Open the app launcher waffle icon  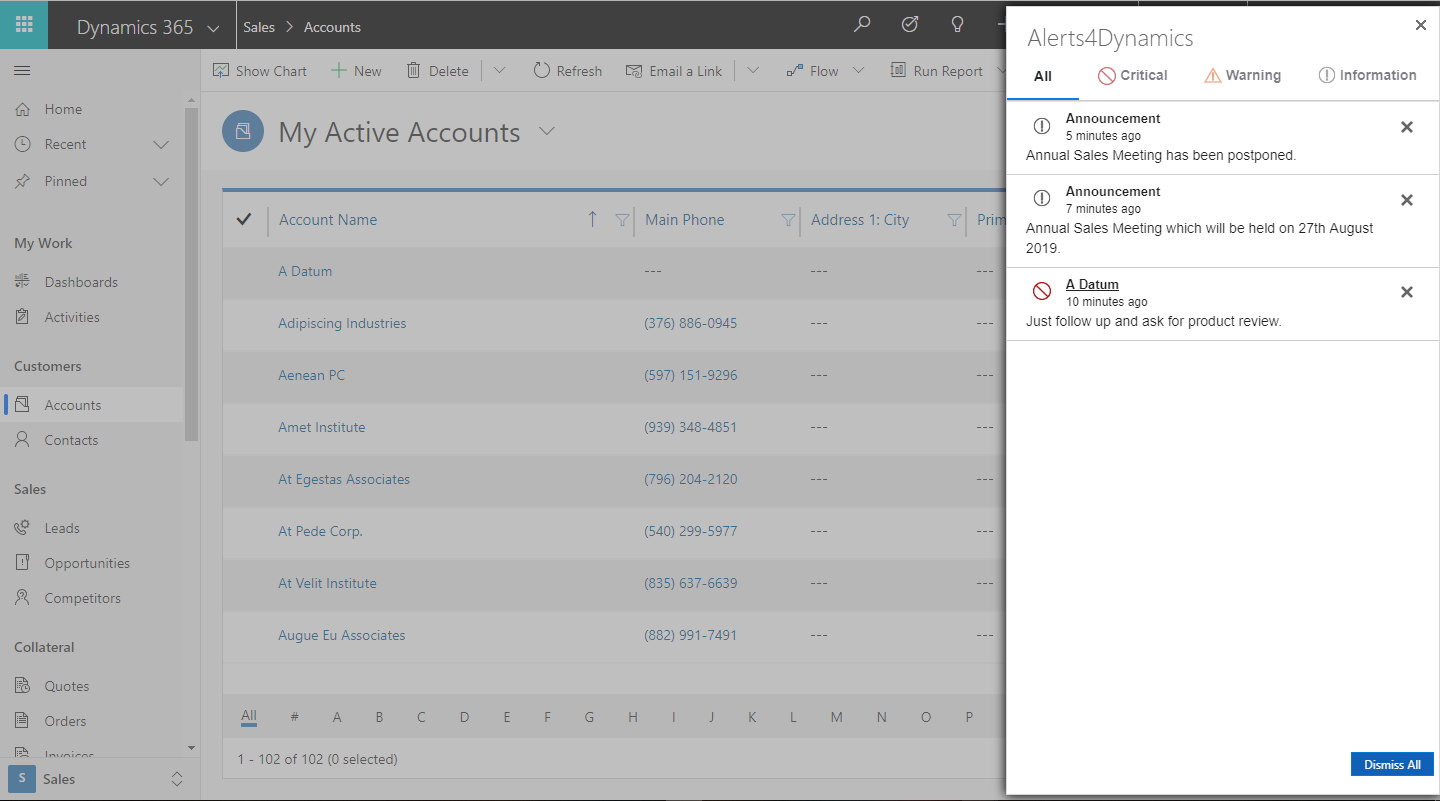(x=24, y=25)
